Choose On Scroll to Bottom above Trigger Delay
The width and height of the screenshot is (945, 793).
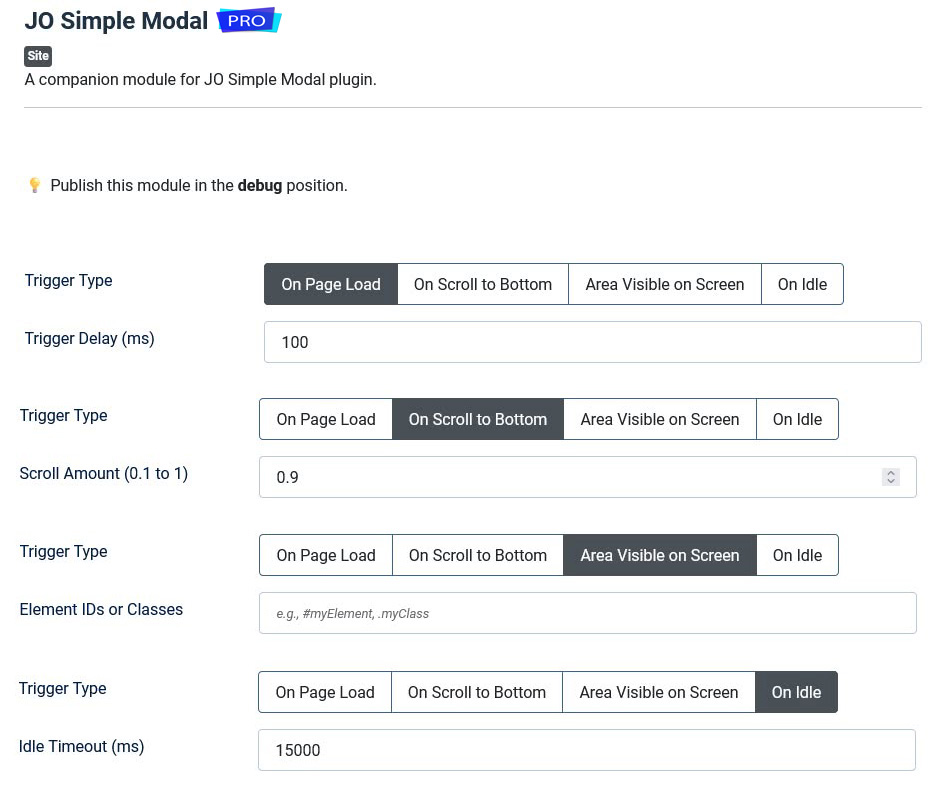click(x=483, y=284)
